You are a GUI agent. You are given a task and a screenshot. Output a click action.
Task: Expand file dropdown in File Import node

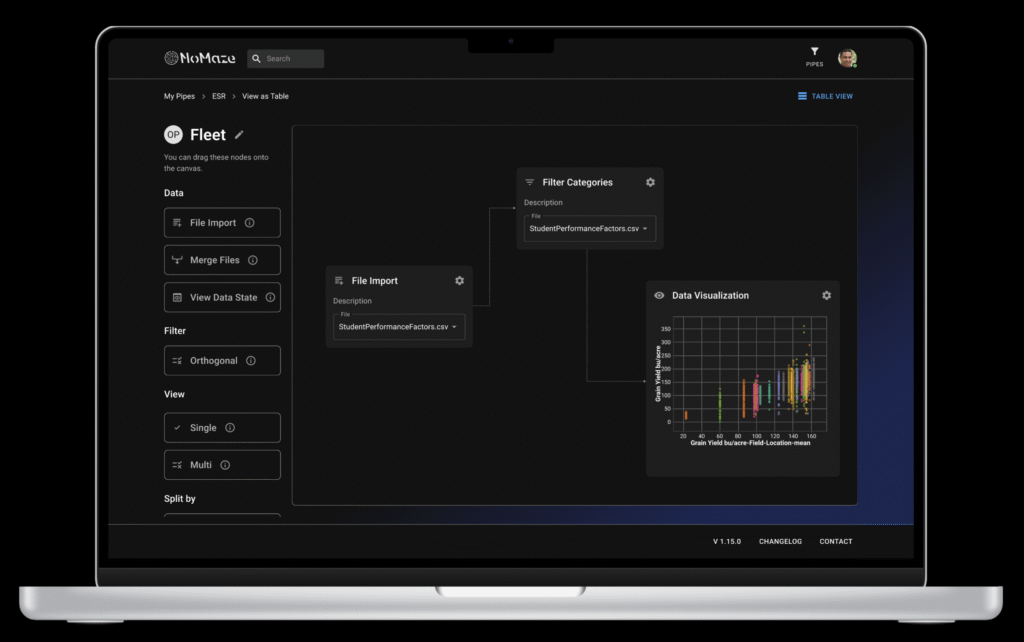click(x=454, y=327)
